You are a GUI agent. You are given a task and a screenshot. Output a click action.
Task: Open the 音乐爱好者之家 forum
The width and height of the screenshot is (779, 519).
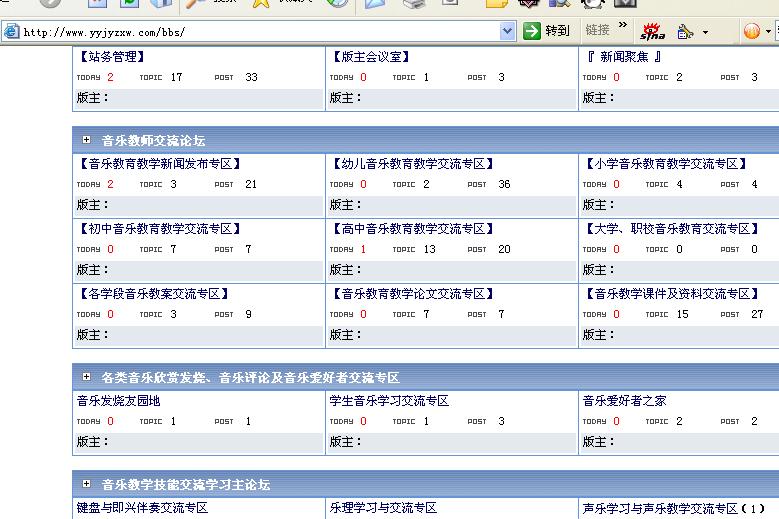[624, 401]
